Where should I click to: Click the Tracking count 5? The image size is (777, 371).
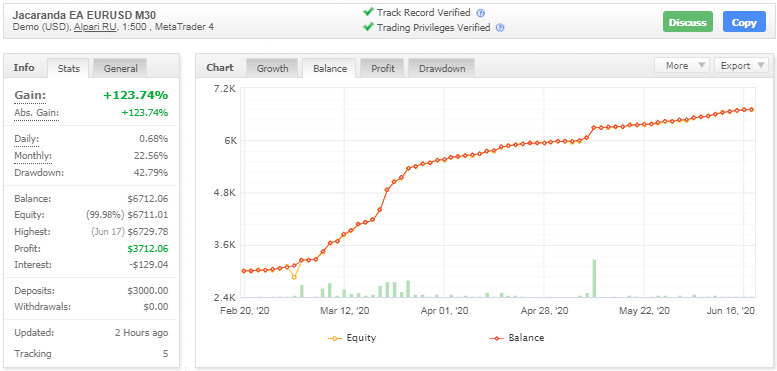pos(166,354)
